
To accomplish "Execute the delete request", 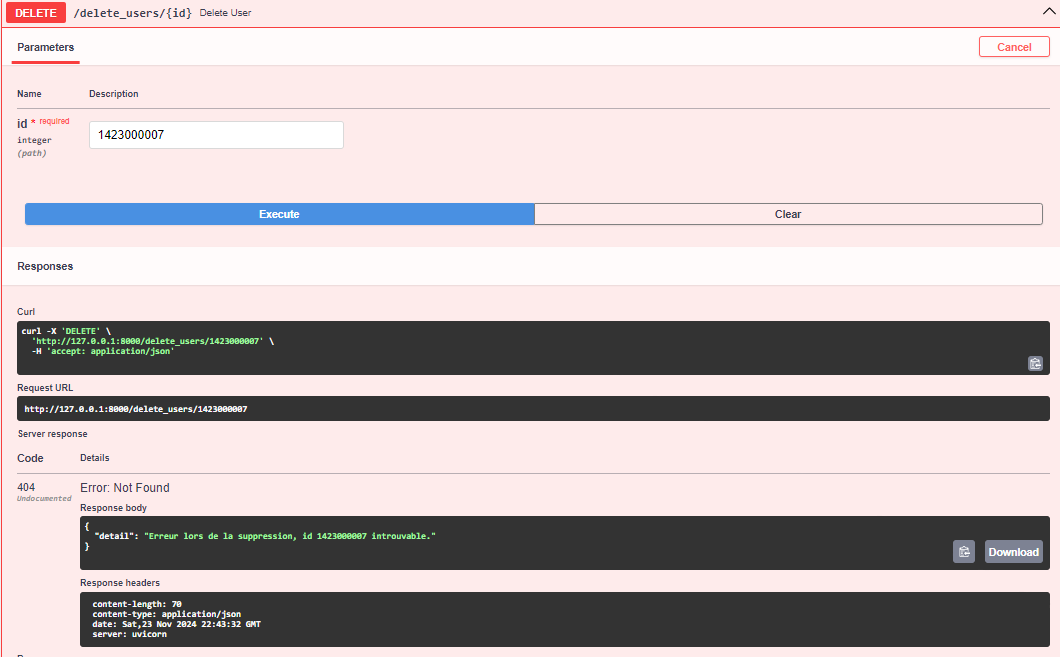I will click(279, 213).
